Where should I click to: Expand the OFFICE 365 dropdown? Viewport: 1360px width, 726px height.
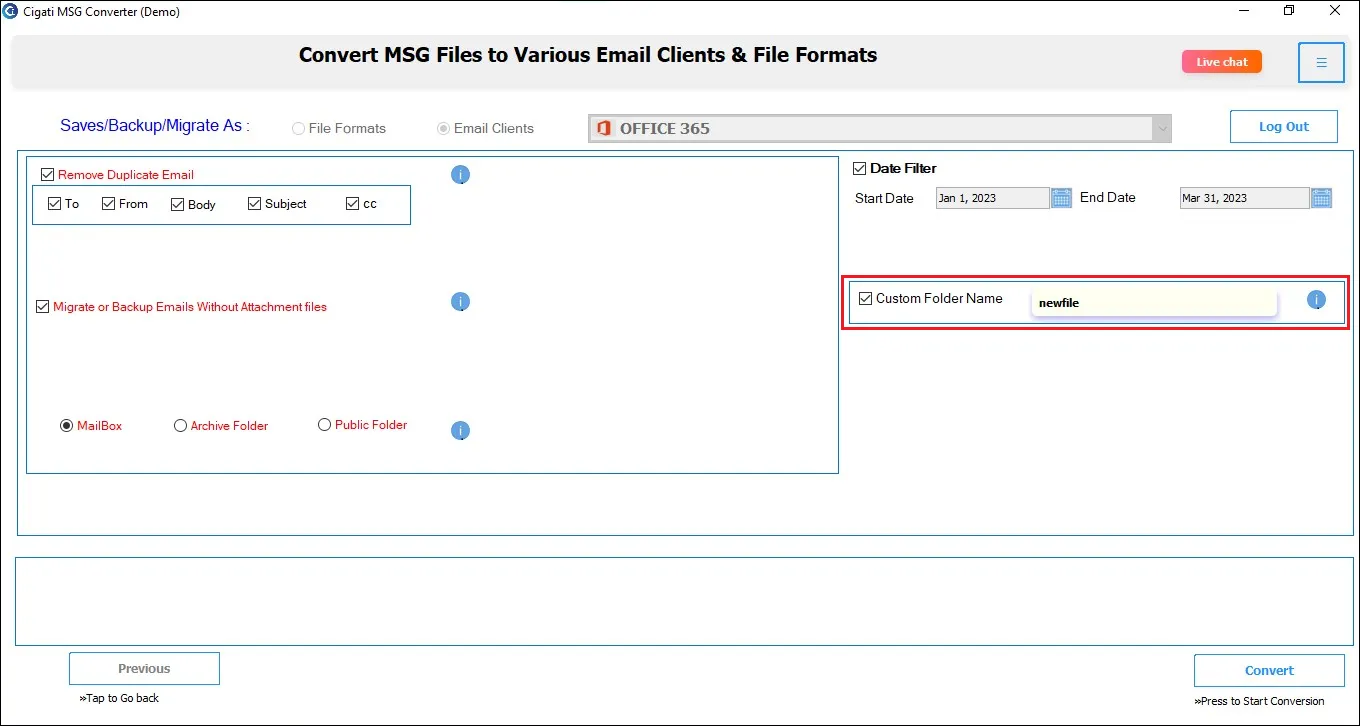tap(1161, 128)
